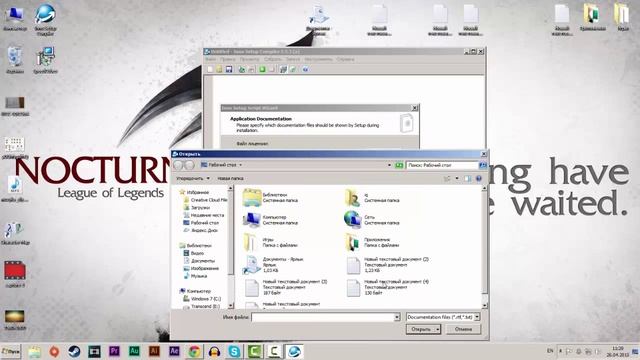This screenshot has width=640, height=360.
Task: Select the Сеть network item in file list
Action: 372,220
